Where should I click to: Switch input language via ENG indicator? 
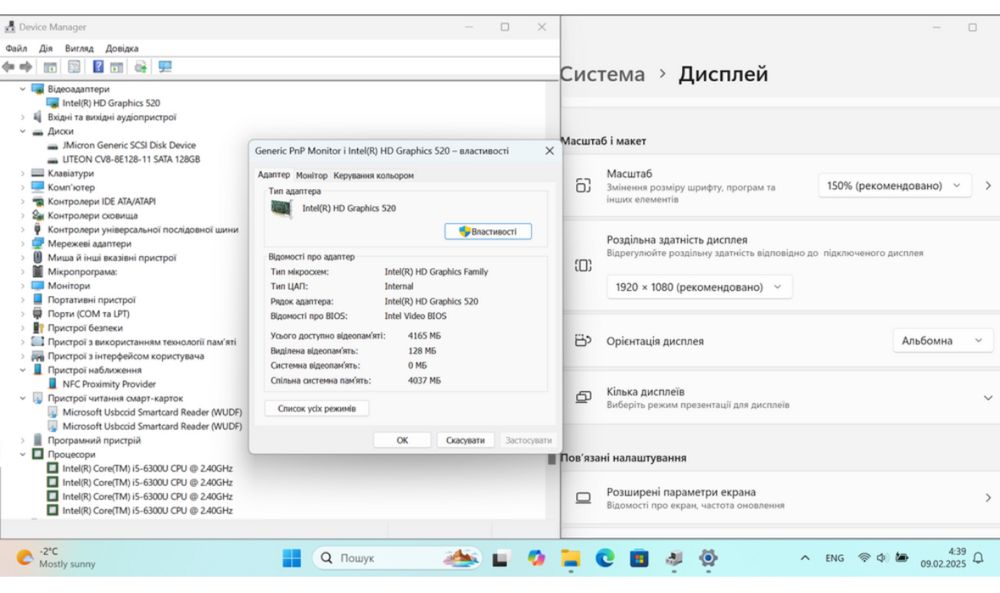(834, 558)
